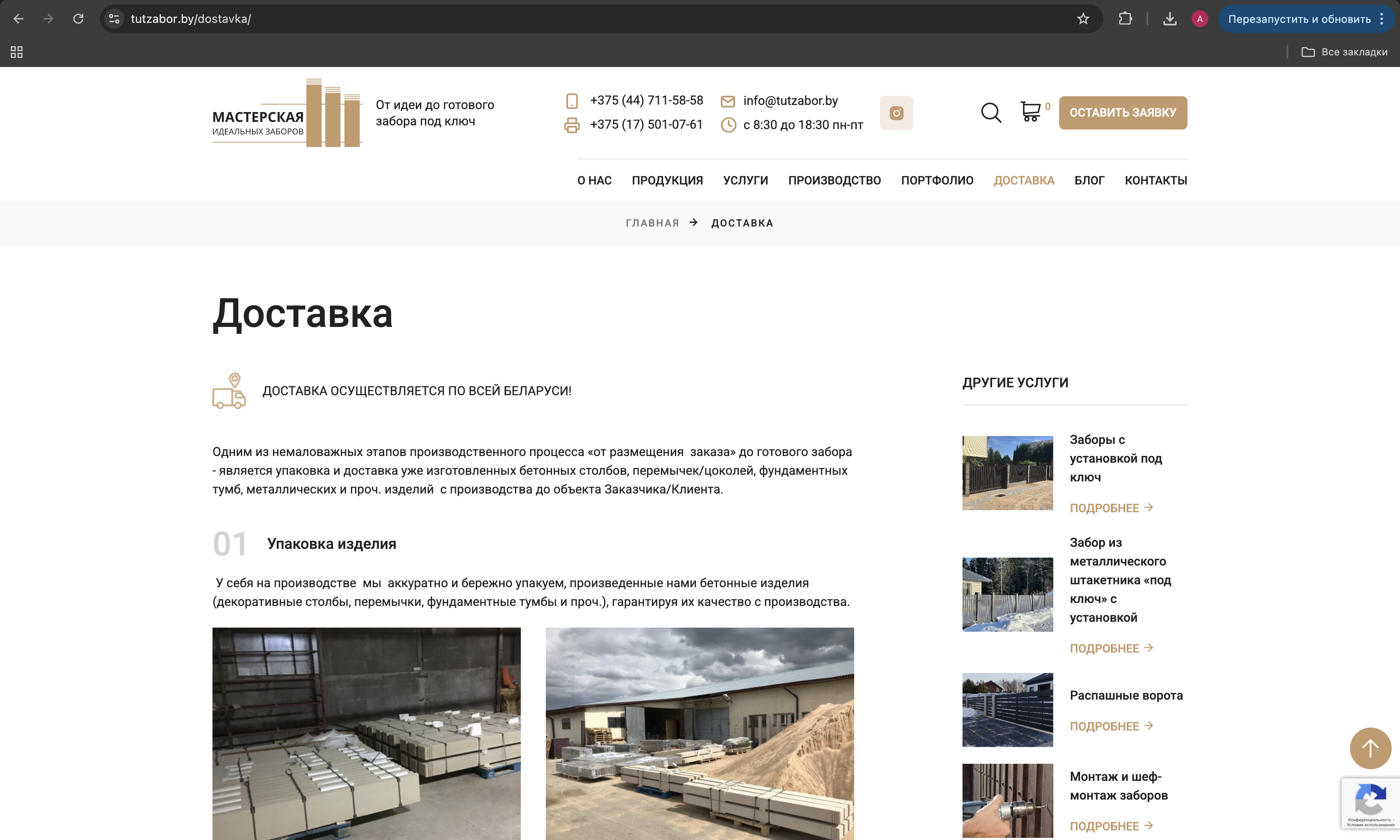Open the Продукция menu item
1400x840 pixels.
pos(667,181)
